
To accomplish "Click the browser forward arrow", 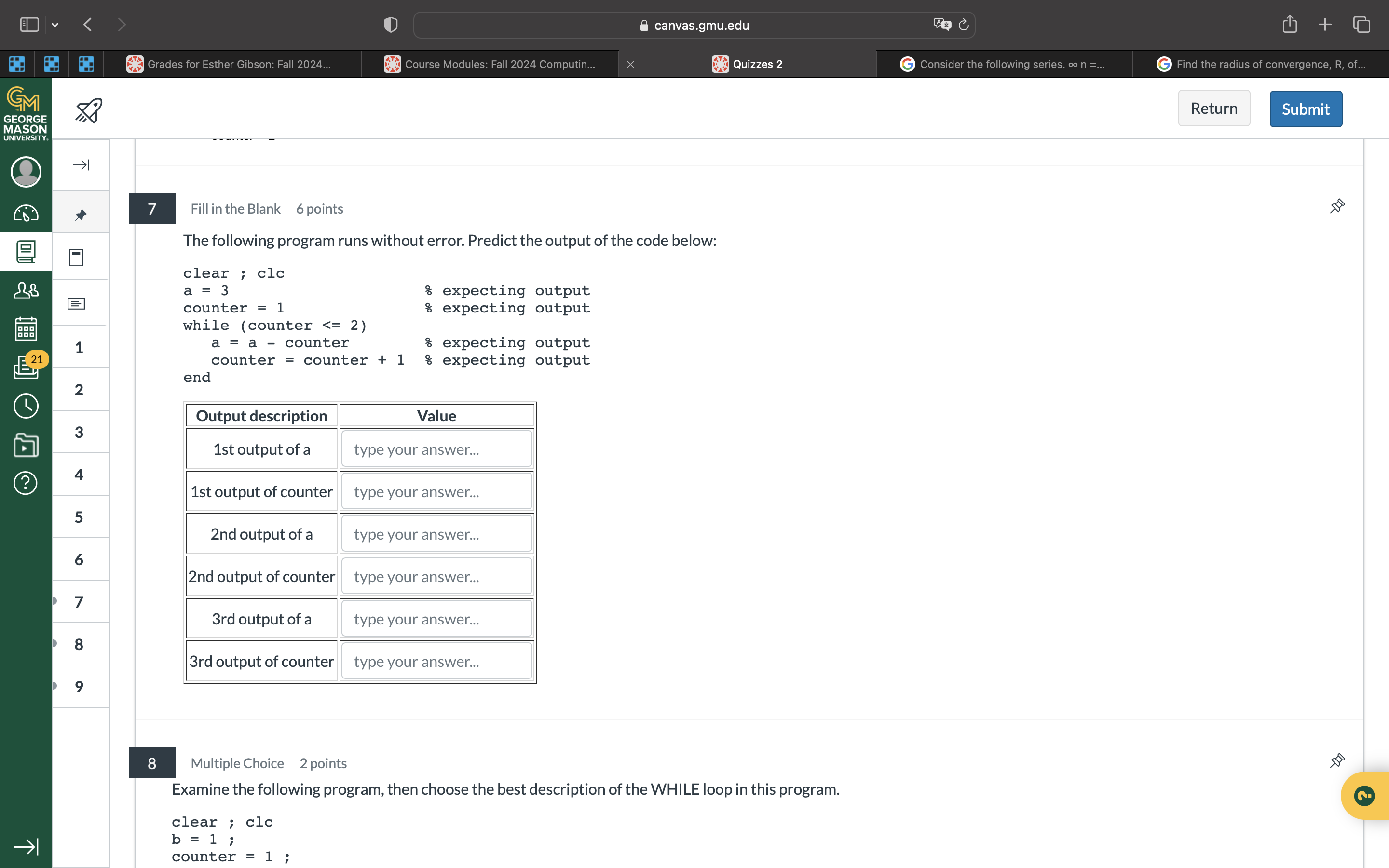I will coord(121,25).
